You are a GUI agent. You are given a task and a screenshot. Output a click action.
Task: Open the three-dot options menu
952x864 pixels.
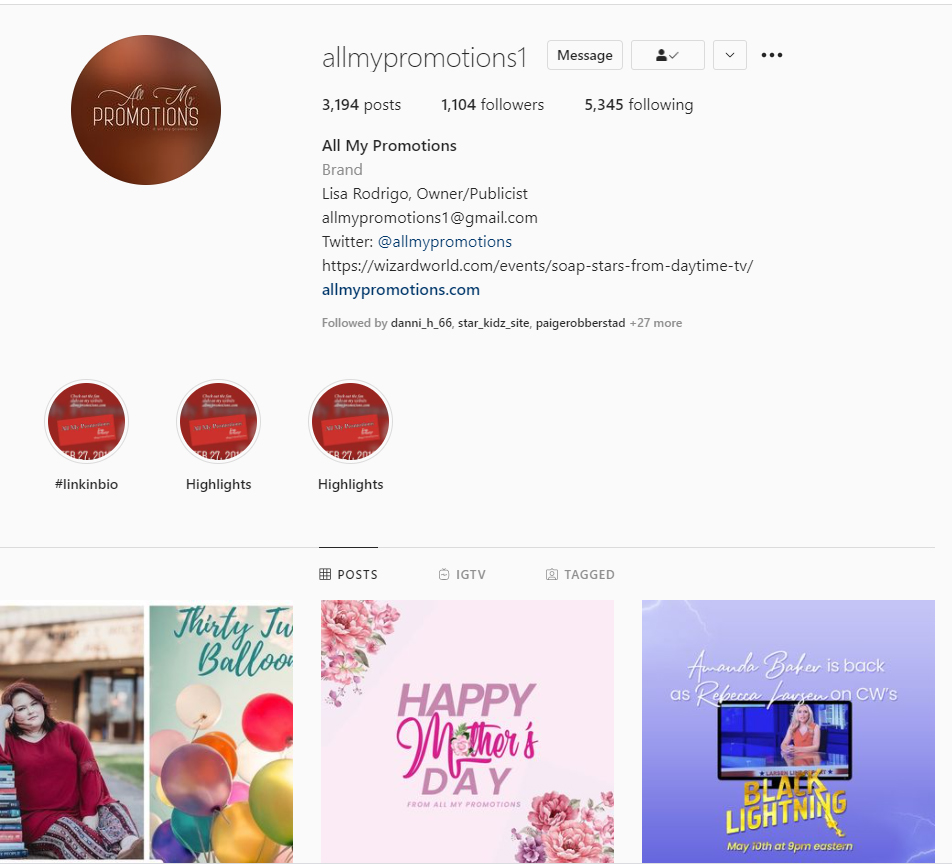[x=772, y=55]
